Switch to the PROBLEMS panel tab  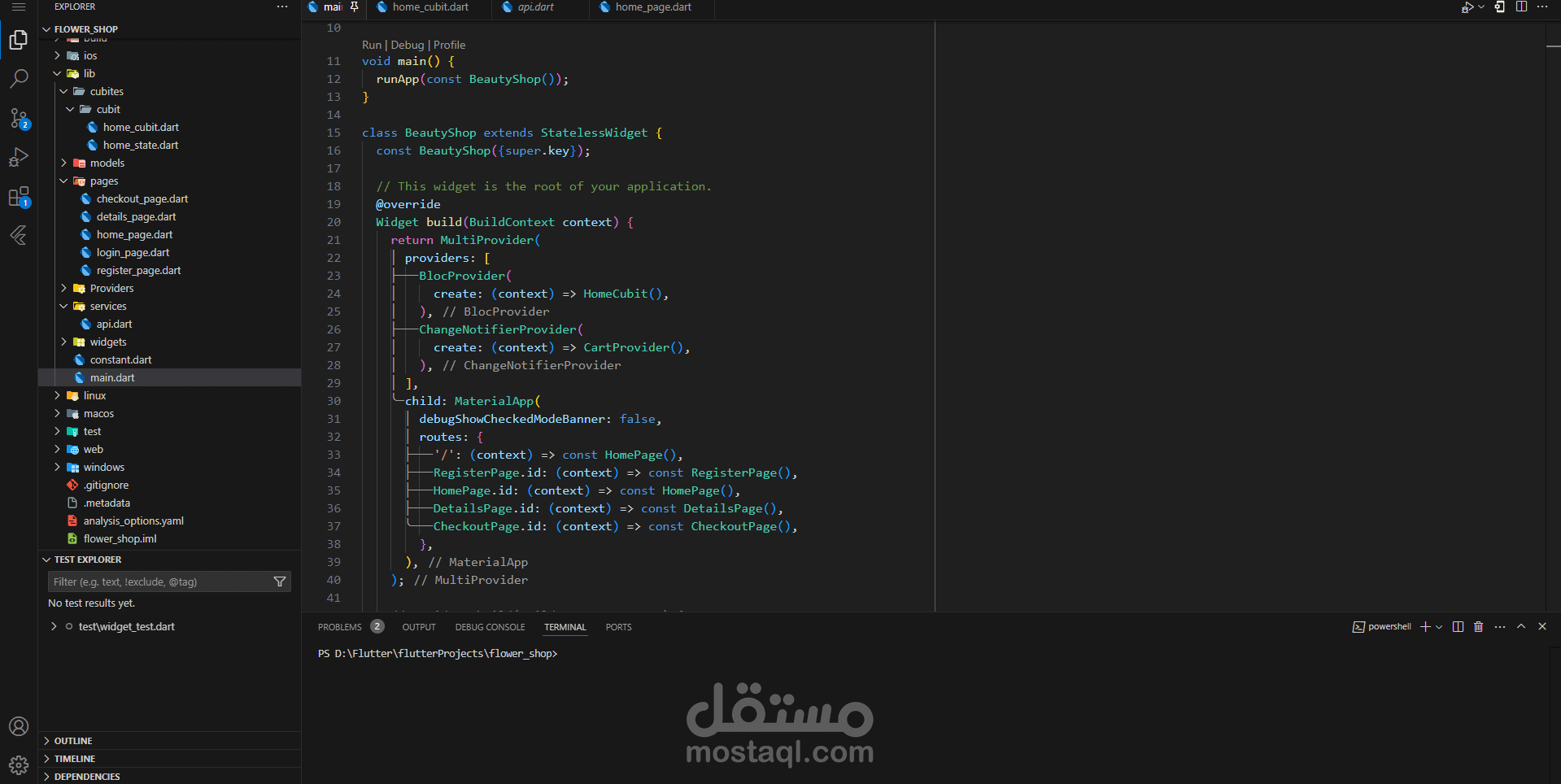pyautogui.click(x=340, y=627)
